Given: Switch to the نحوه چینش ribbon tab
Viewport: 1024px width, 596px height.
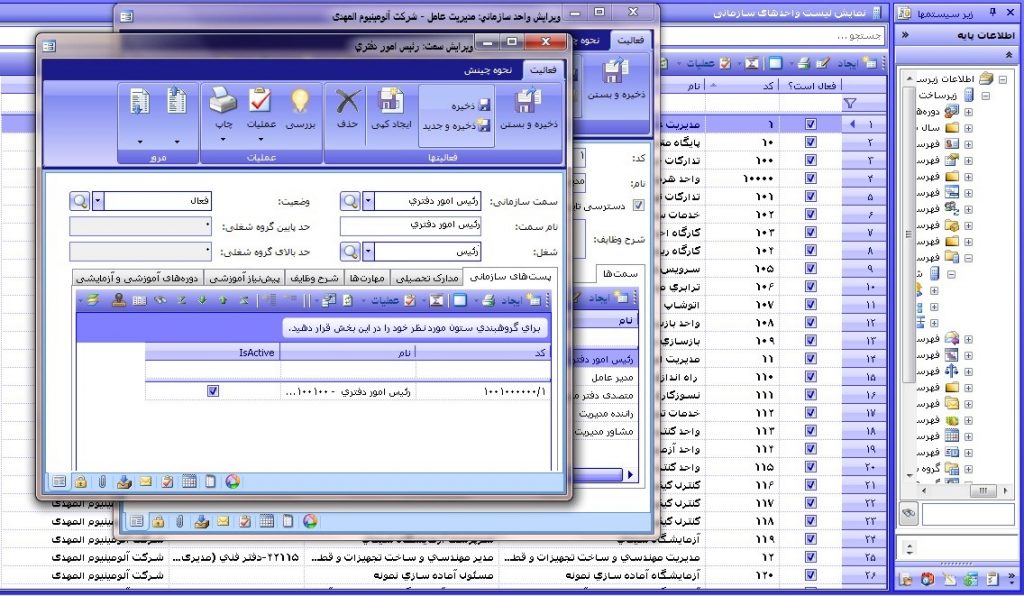Looking at the screenshot, I should [490, 70].
